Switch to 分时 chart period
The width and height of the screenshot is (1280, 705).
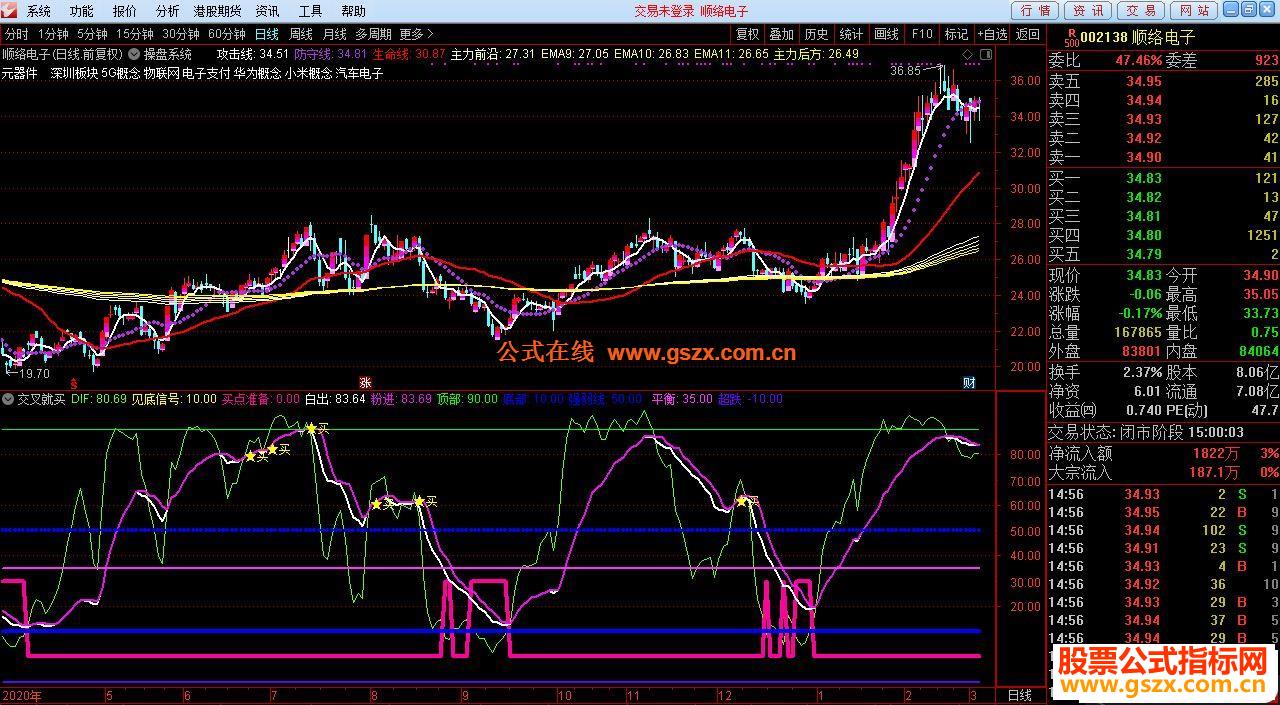[16, 33]
